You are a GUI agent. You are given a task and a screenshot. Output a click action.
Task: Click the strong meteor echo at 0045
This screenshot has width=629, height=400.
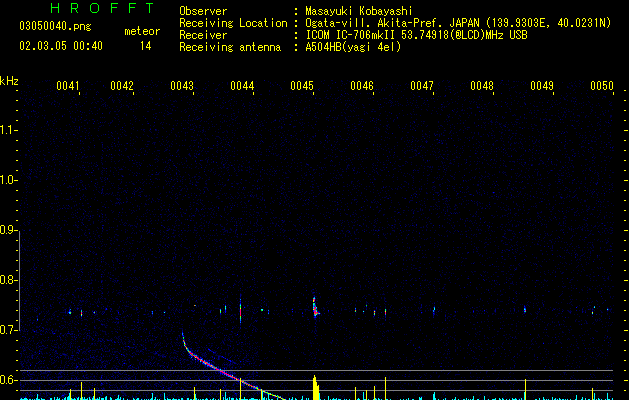[315, 307]
